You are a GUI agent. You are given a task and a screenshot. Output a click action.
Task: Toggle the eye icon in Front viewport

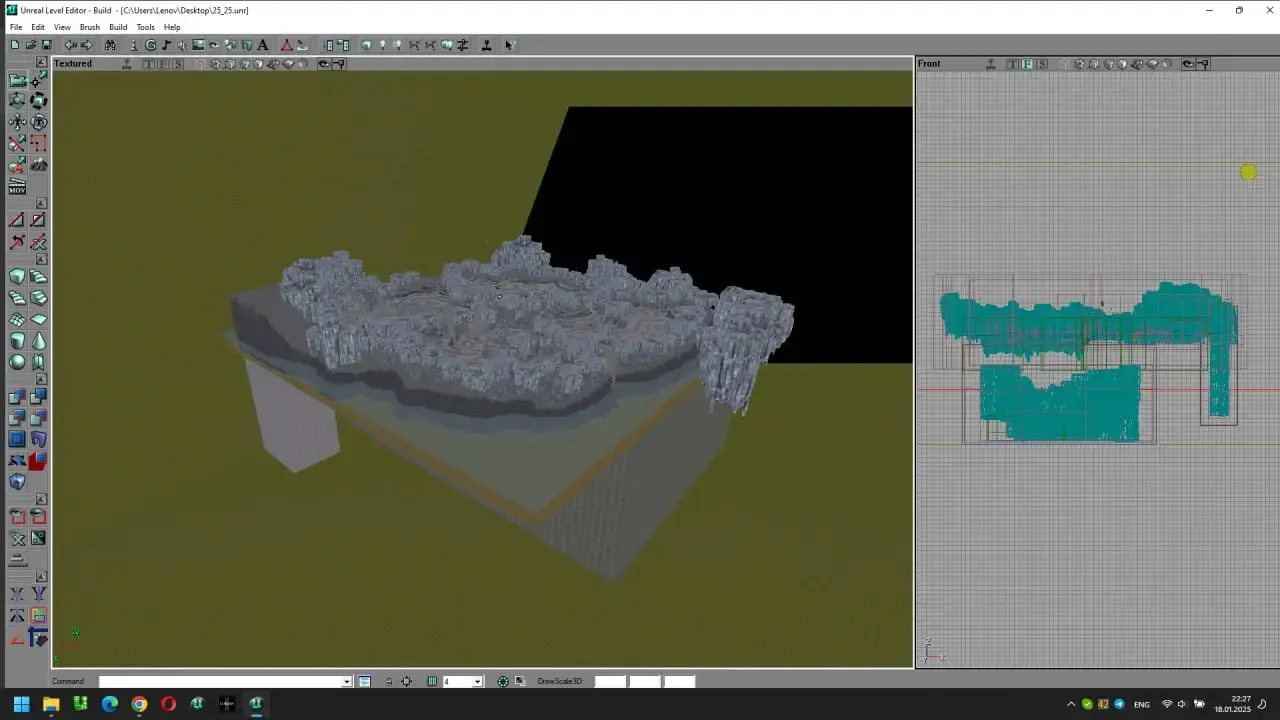[x=1188, y=64]
